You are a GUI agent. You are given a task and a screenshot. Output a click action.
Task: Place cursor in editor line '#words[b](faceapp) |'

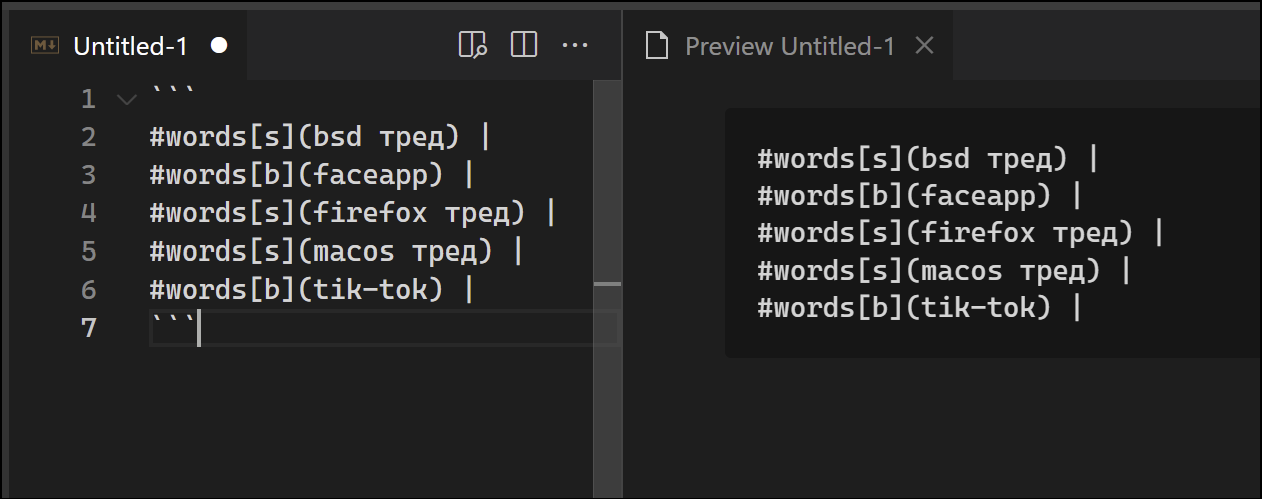point(312,175)
